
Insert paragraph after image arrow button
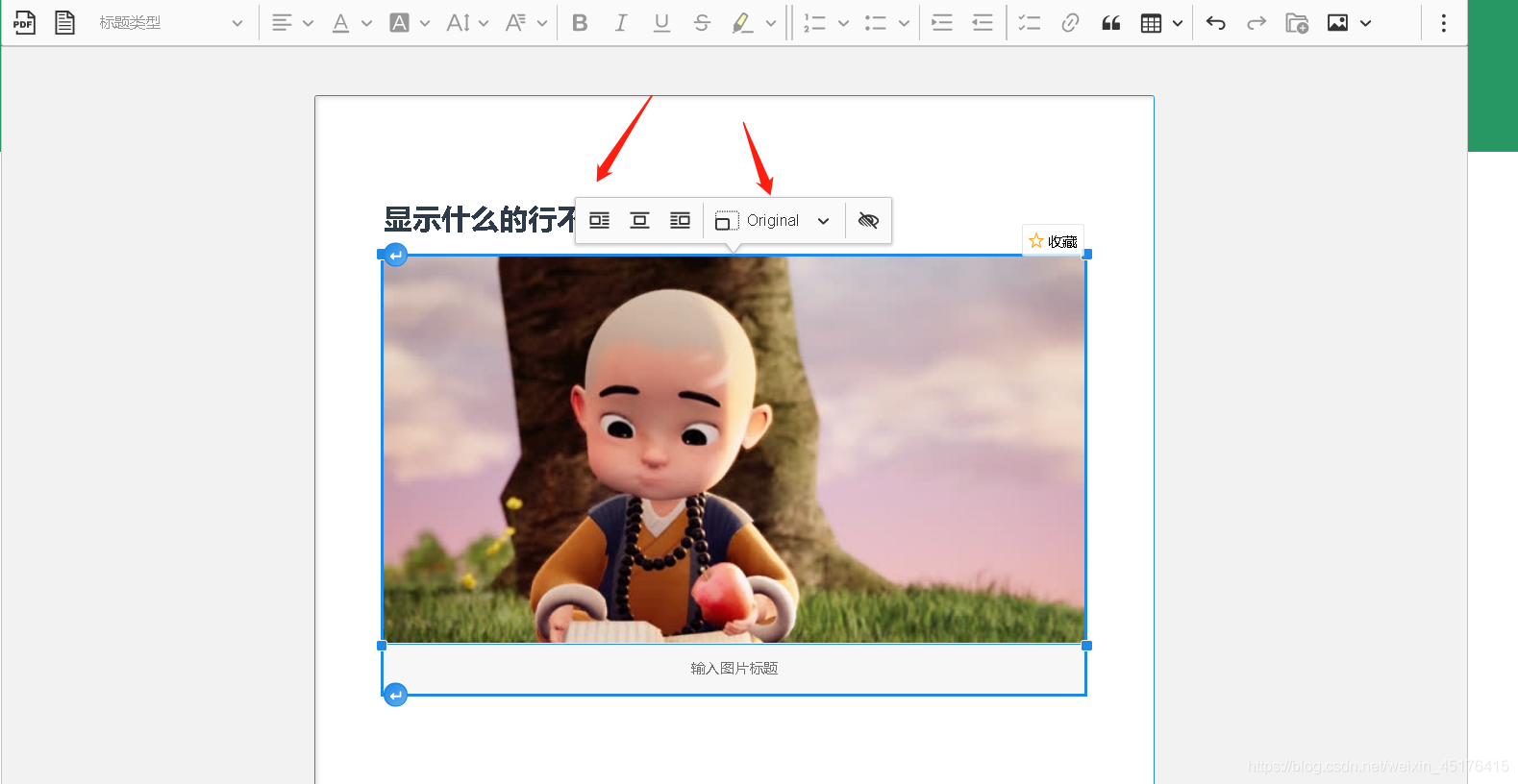coord(395,695)
